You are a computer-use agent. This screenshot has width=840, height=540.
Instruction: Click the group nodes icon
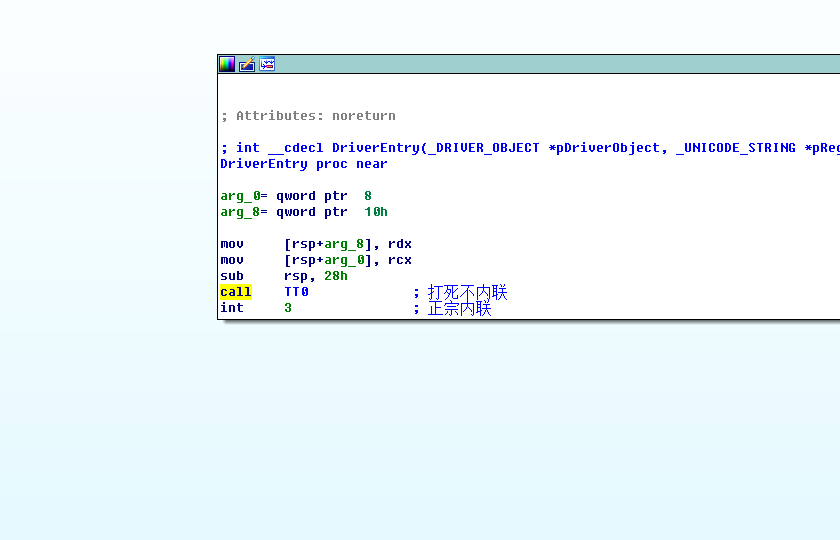coord(267,64)
